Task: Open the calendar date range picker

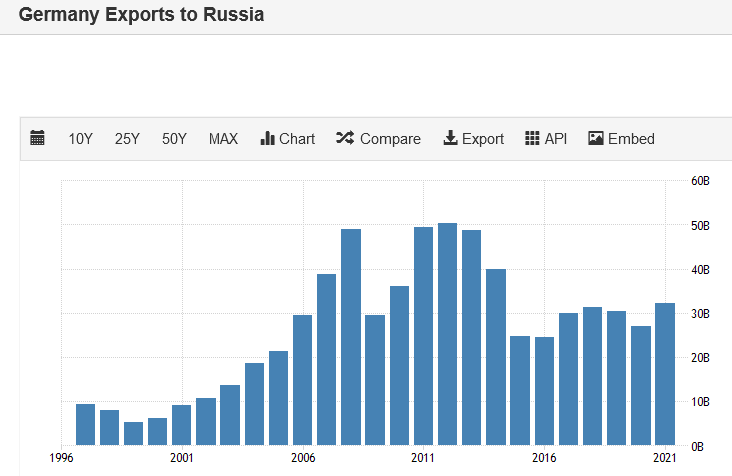Action: click(x=37, y=138)
